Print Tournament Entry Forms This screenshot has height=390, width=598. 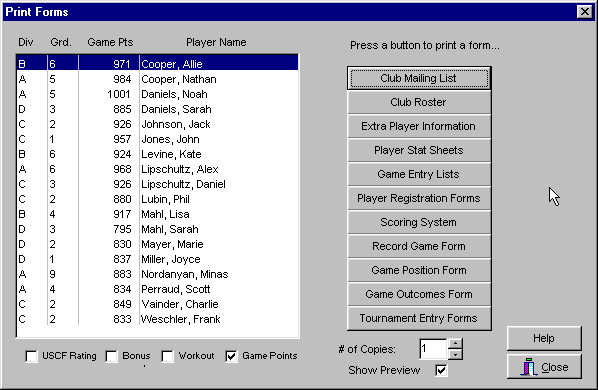pos(419,318)
